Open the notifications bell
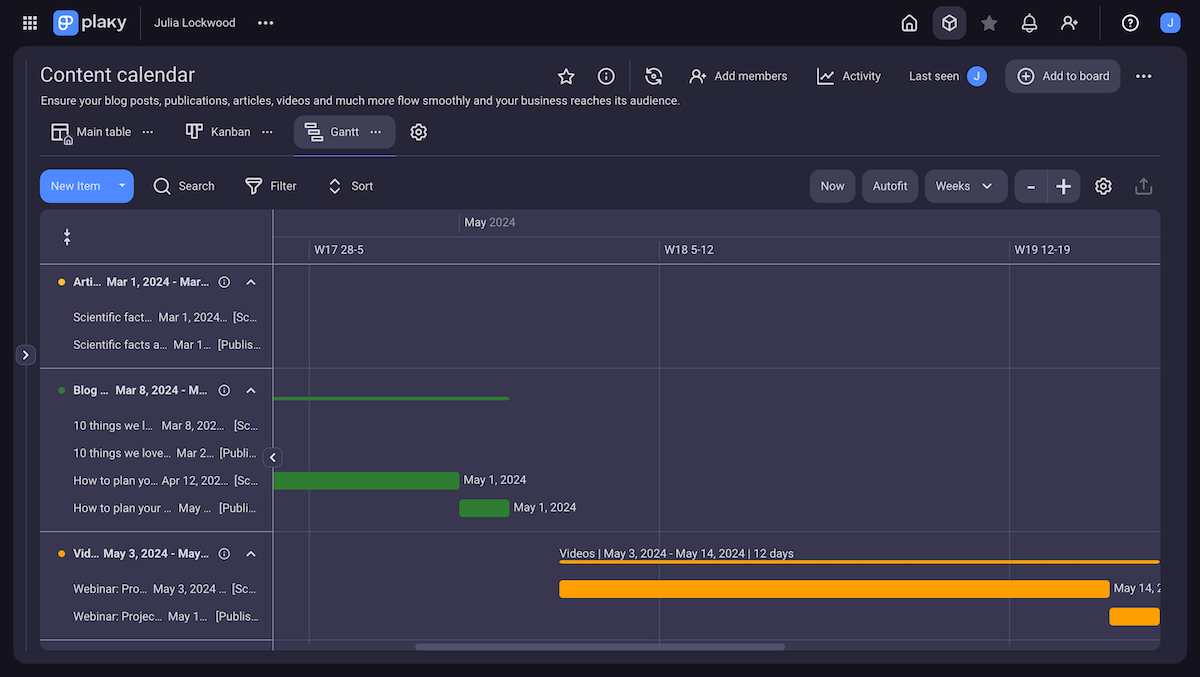 (1029, 23)
